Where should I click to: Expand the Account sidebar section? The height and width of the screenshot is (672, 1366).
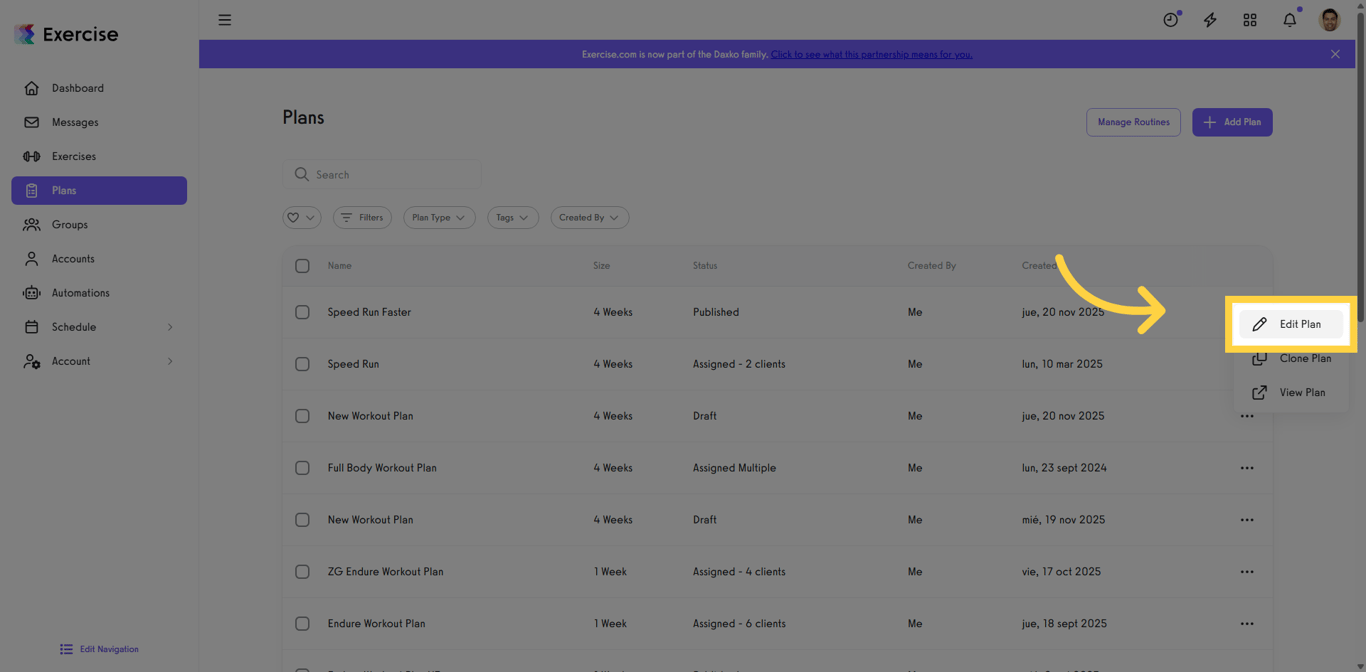tap(99, 361)
